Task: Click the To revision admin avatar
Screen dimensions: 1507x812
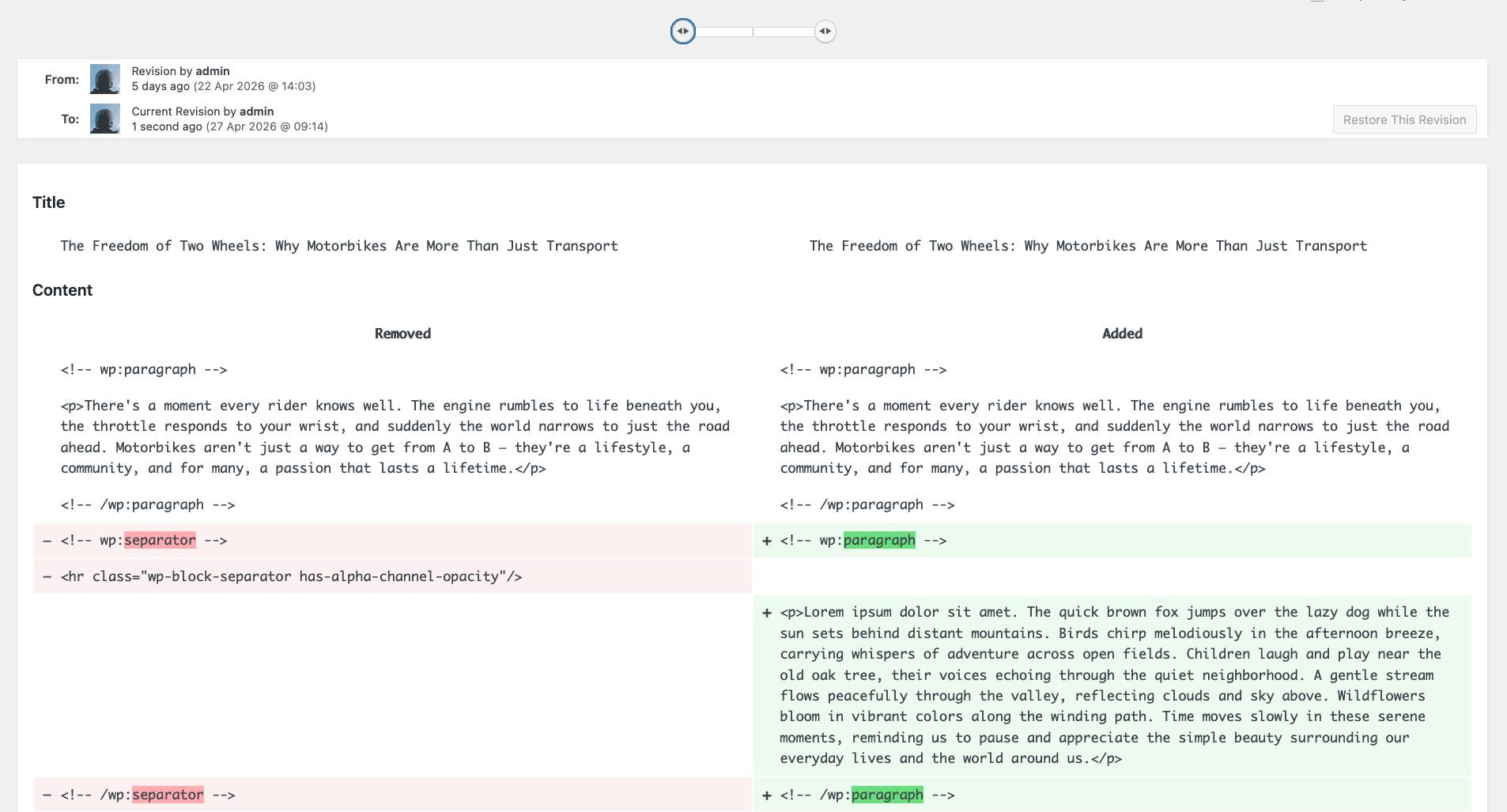Action: point(105,119)
